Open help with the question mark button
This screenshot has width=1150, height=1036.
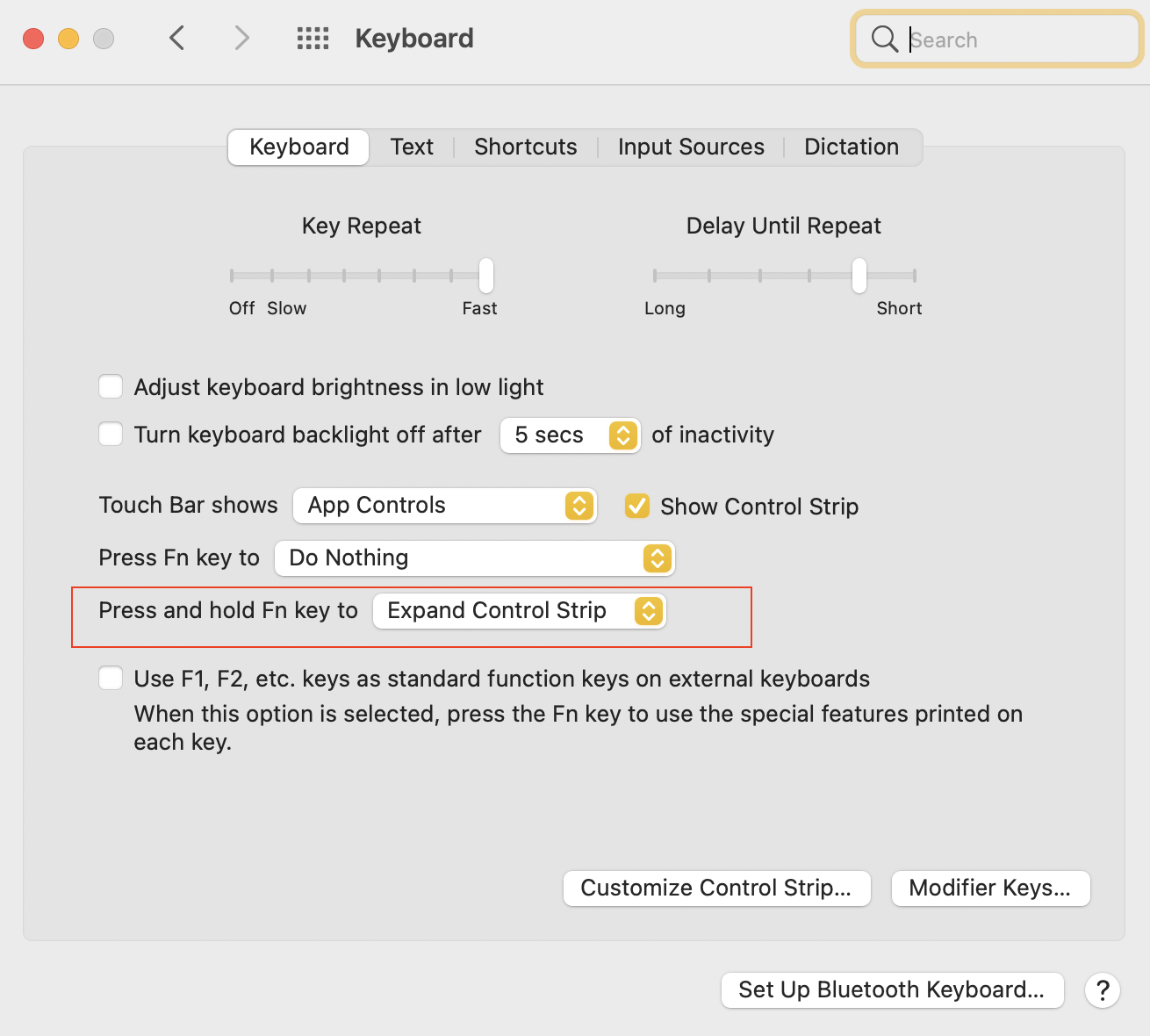[x=1103, y=990]
